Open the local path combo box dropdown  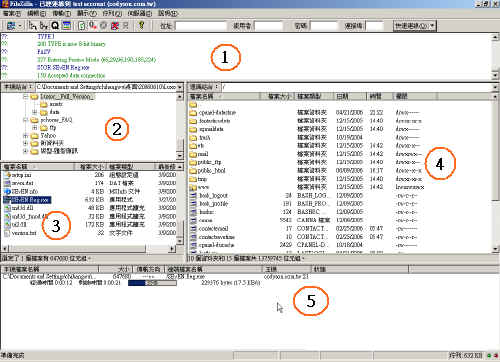pyautogui.click(x=180, y=87)
